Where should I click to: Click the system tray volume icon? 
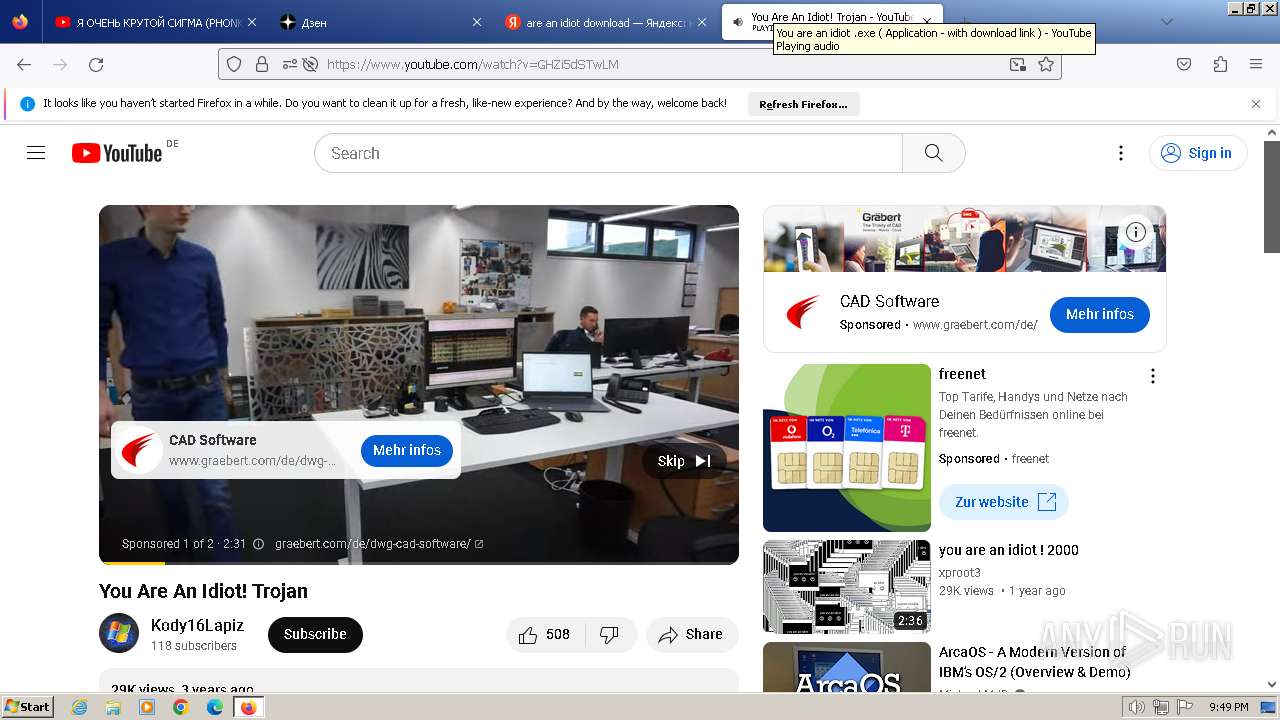pyautogui.click(x=1137, y=707)
